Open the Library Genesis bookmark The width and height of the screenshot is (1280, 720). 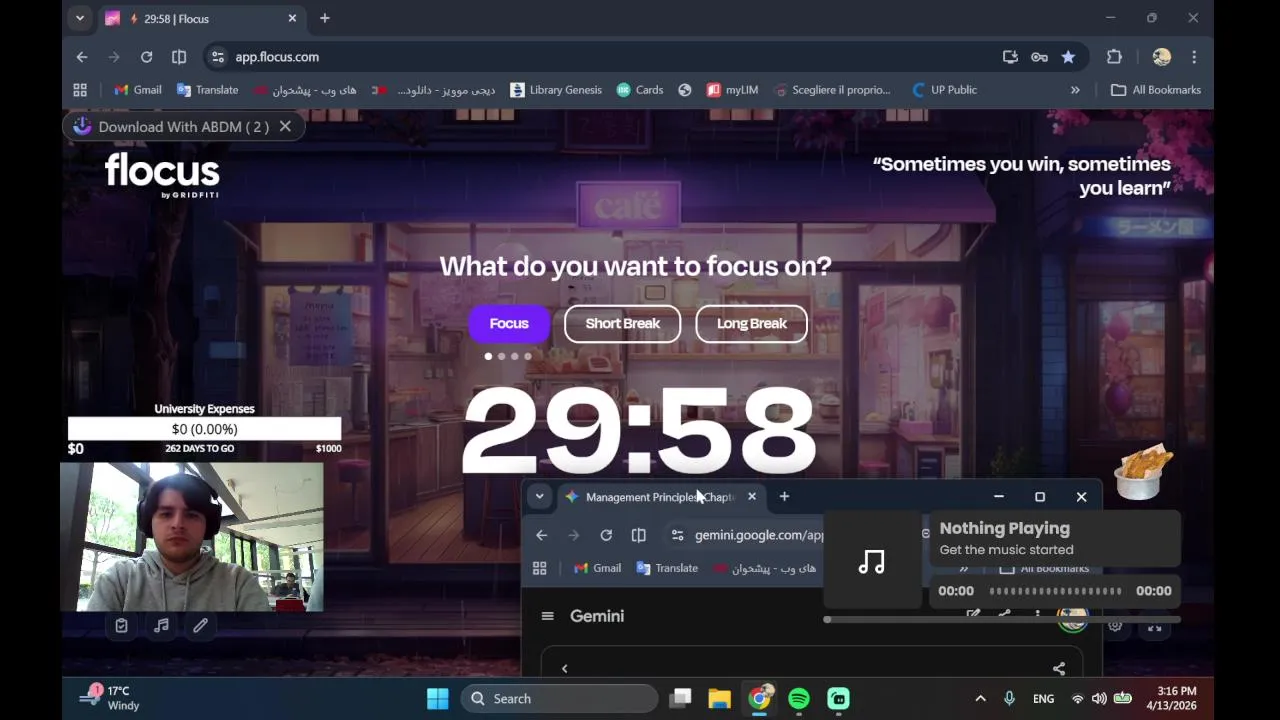point(556,90)
